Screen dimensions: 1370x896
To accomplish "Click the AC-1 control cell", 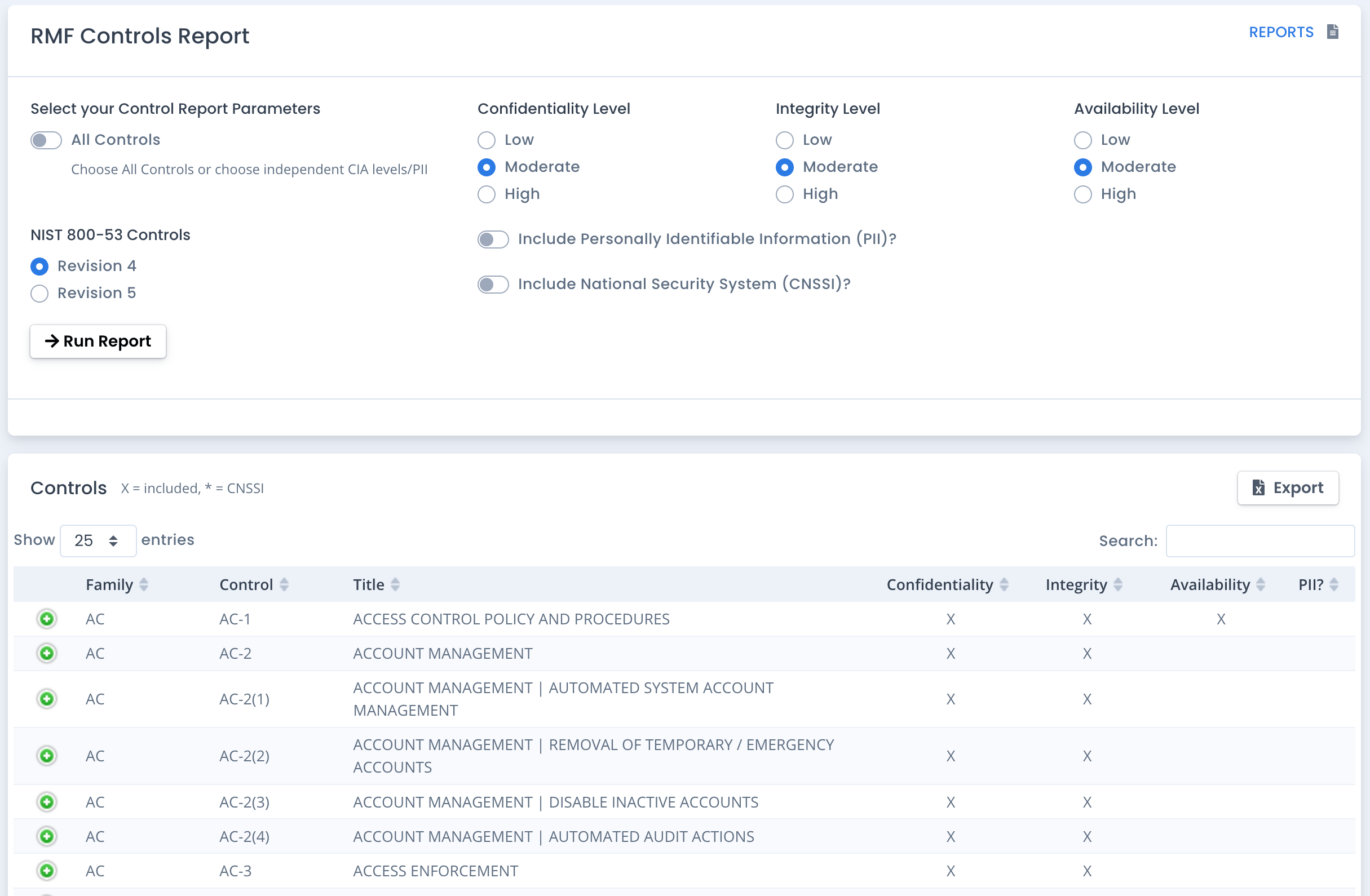I will [x=235, y=619].
